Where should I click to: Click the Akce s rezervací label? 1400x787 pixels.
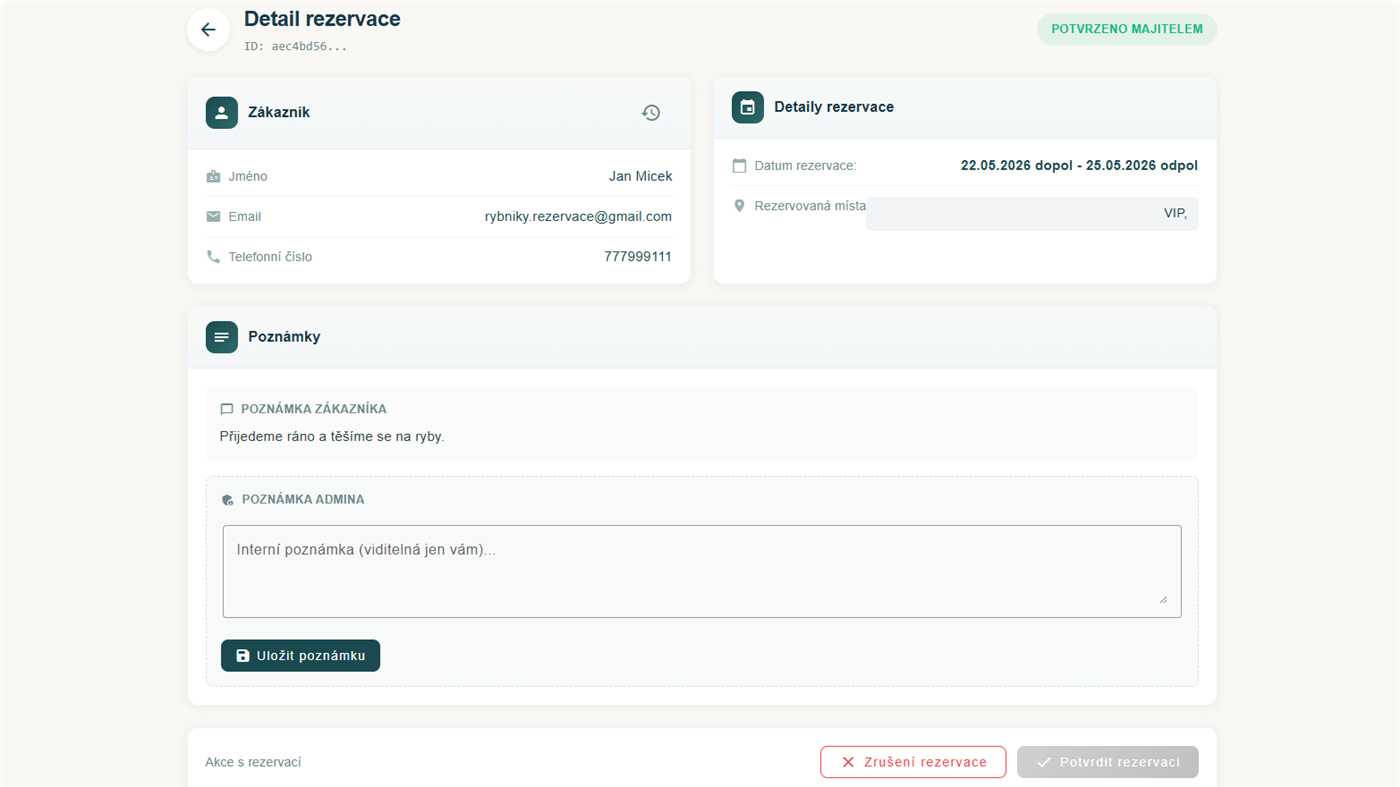(253, 763)
